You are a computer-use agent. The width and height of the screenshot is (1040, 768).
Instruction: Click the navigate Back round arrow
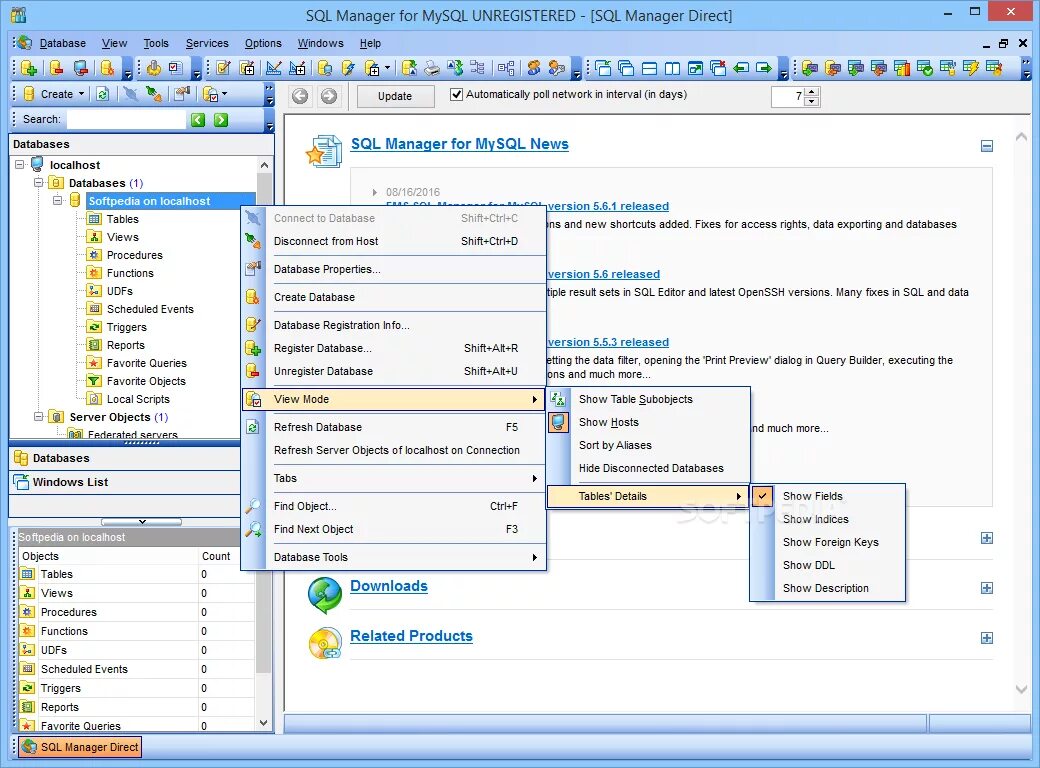point(300,96)
